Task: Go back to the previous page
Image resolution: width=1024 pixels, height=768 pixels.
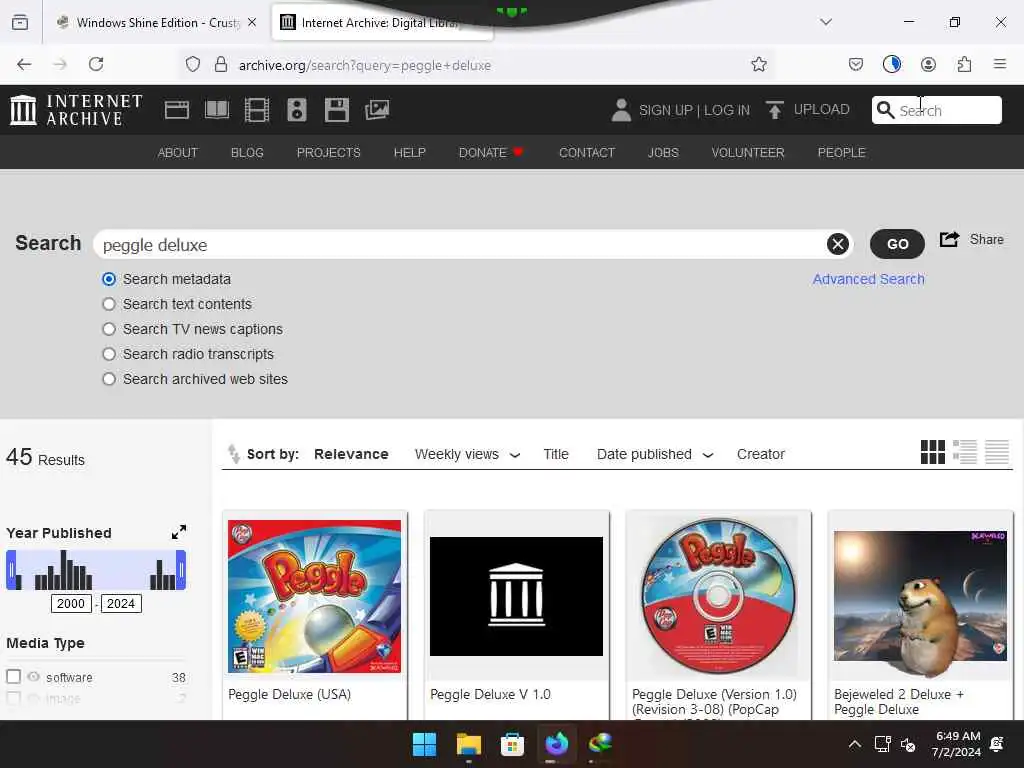Action: 24,64
